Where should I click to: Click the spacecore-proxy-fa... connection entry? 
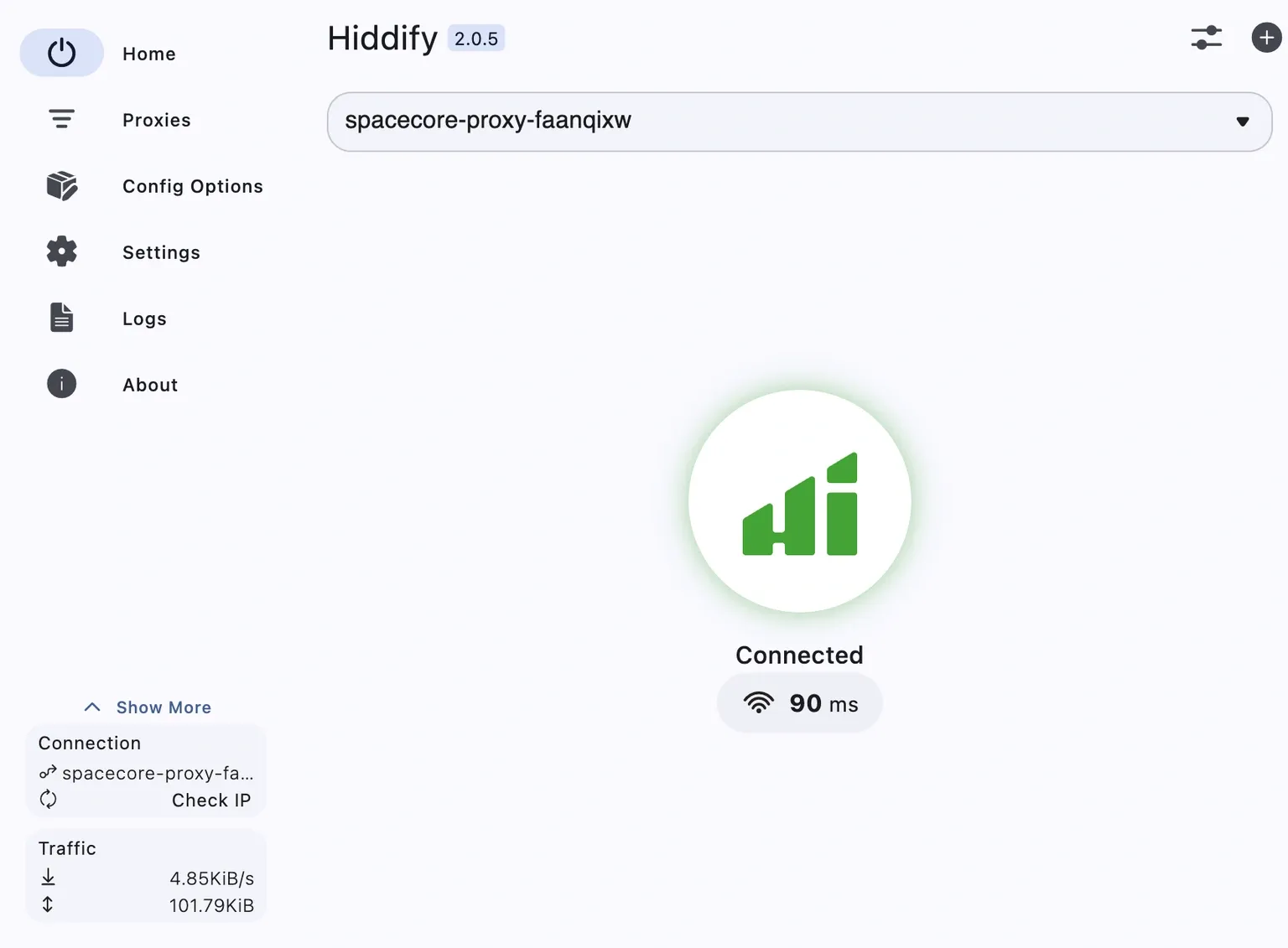pos(157,773)
